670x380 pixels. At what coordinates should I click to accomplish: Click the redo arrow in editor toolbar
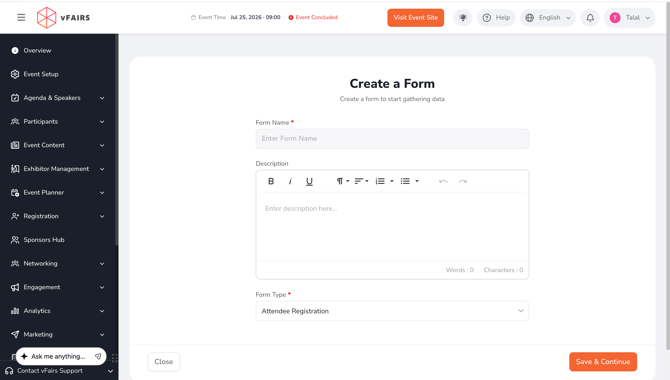(462, 181)
